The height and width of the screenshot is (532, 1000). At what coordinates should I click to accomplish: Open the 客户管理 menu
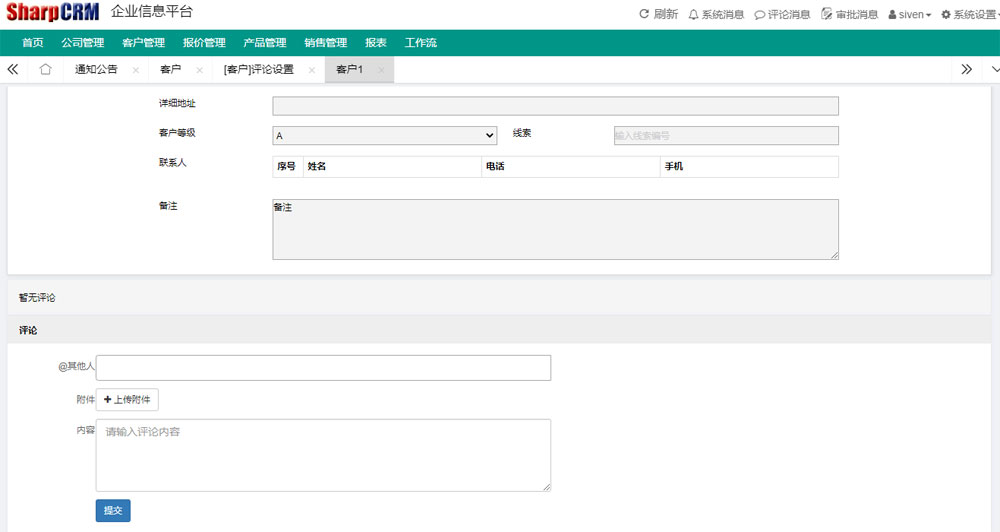click(x=143, y=43)
